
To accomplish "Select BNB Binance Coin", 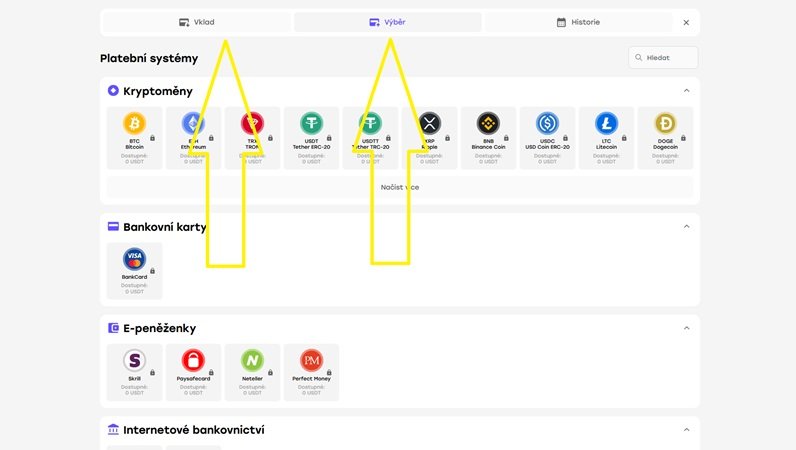I will coord(488,138).
